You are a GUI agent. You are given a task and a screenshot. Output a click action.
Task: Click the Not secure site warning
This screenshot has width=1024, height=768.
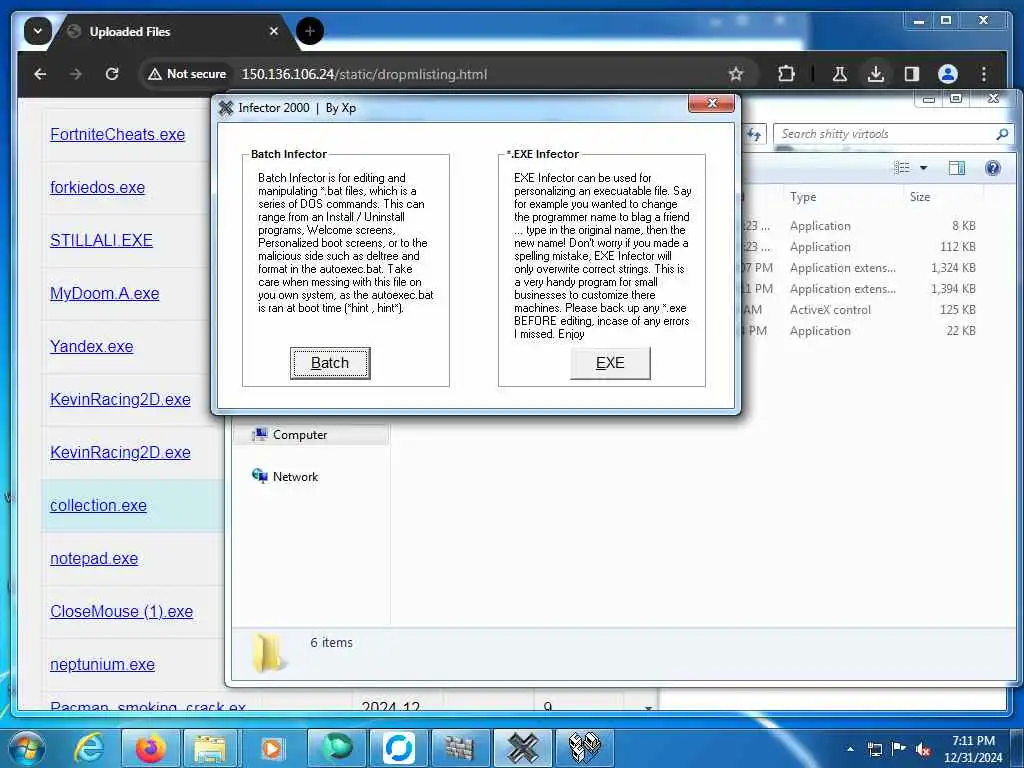click(187, 74)
